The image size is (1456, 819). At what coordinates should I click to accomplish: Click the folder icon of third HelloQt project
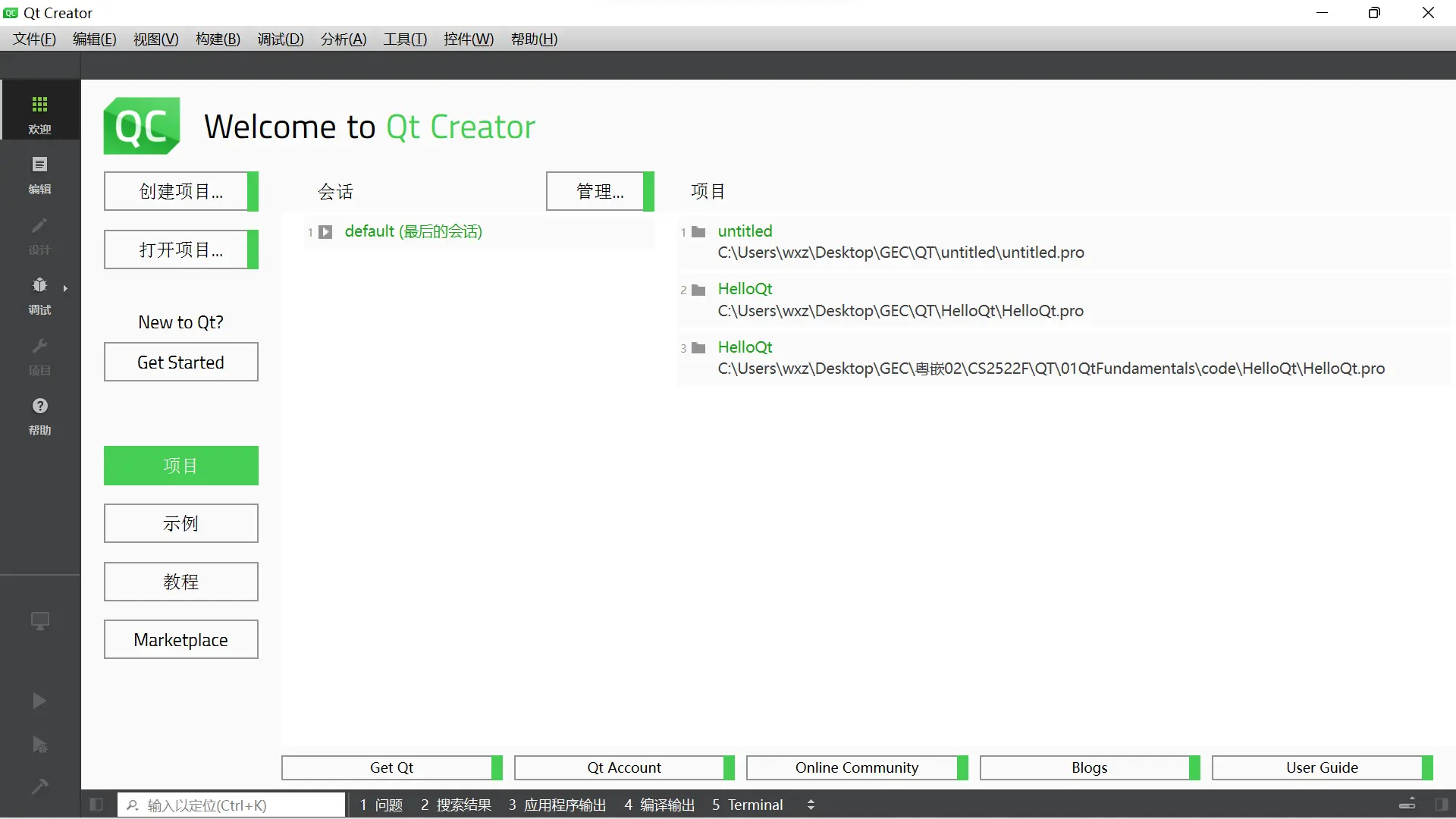(698, 348)
